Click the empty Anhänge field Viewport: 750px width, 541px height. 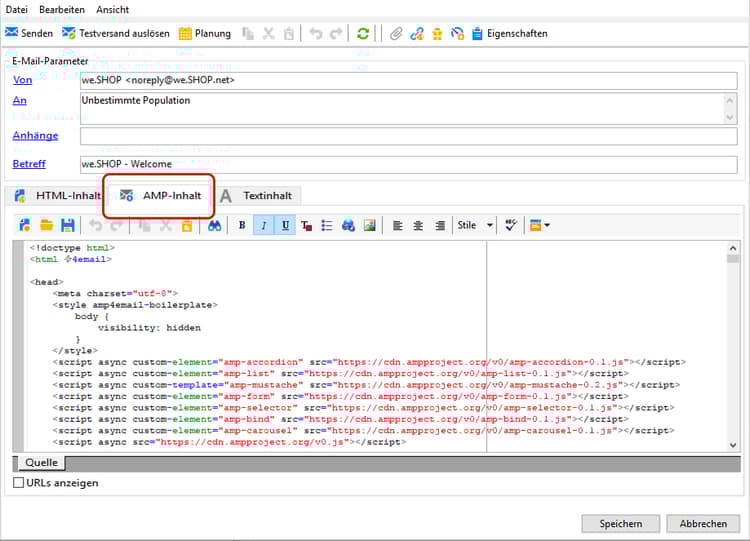(x=408, y=136)
